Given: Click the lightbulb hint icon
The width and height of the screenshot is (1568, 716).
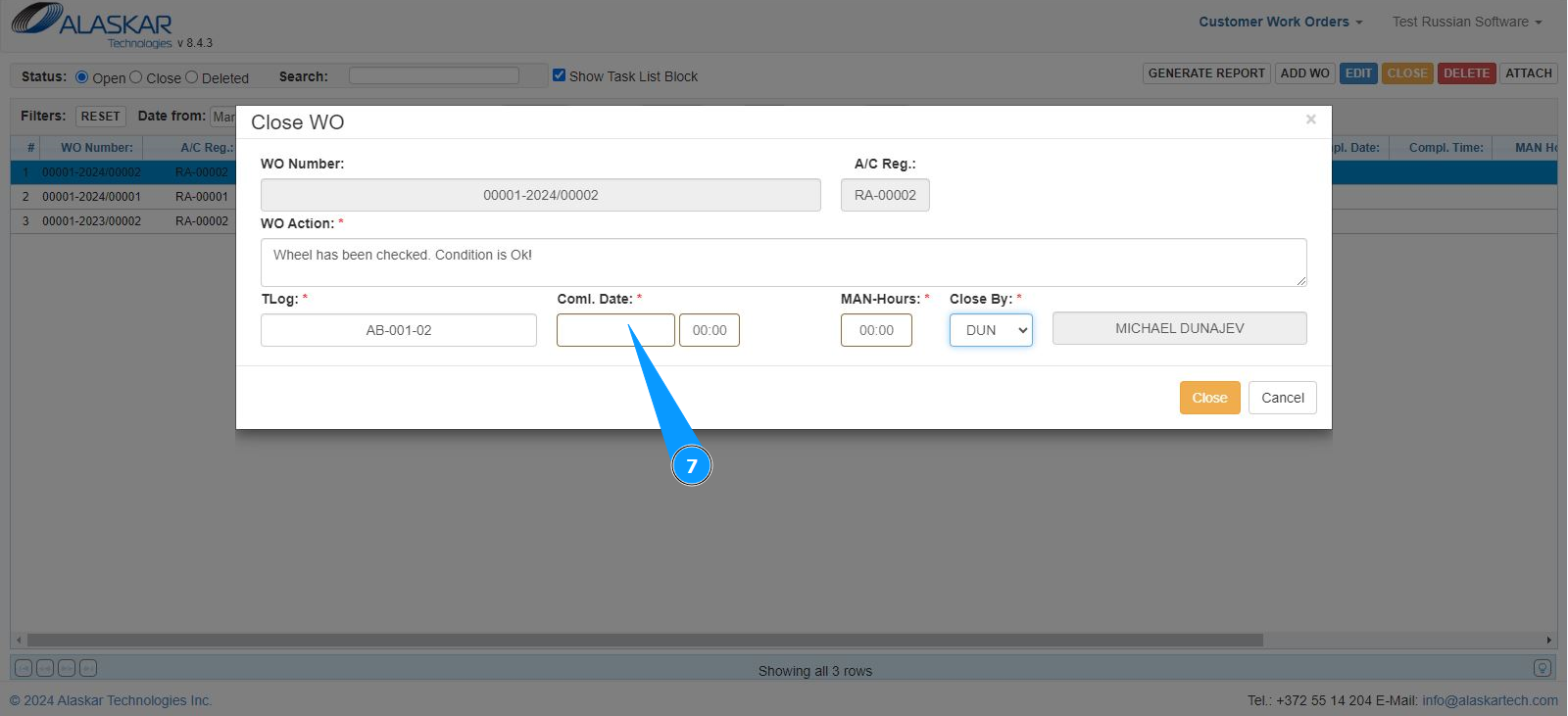Looking at the screenshot, I should [1542, 668].
